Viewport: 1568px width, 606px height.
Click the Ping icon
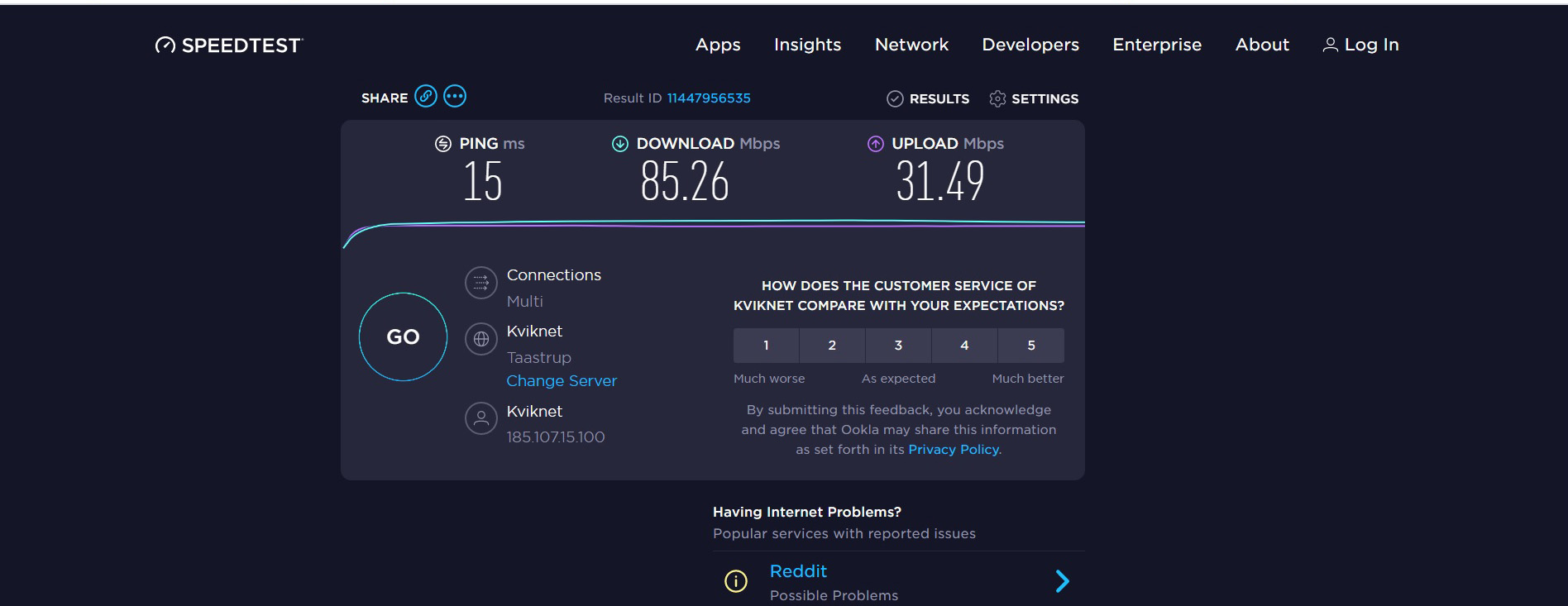tap(443, 144)
